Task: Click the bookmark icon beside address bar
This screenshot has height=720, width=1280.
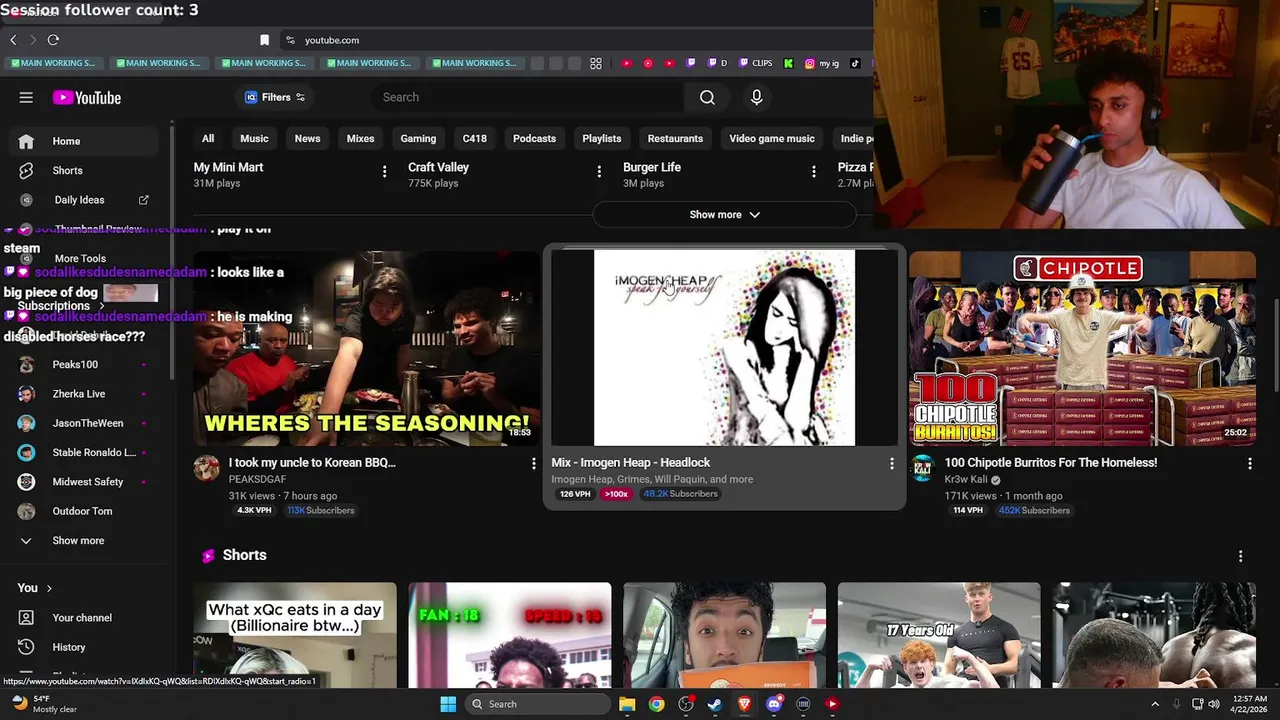Action: click(264, 40)
